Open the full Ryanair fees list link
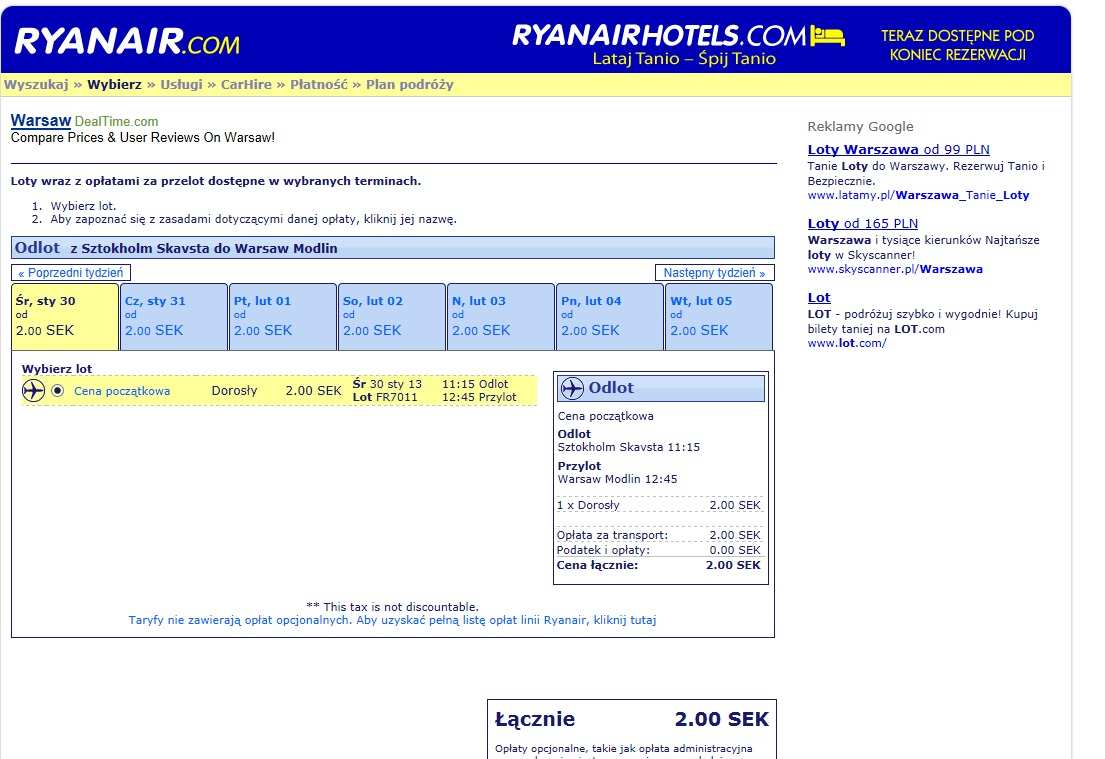Viewport: 1105px width, 759px height. [392, 620]
